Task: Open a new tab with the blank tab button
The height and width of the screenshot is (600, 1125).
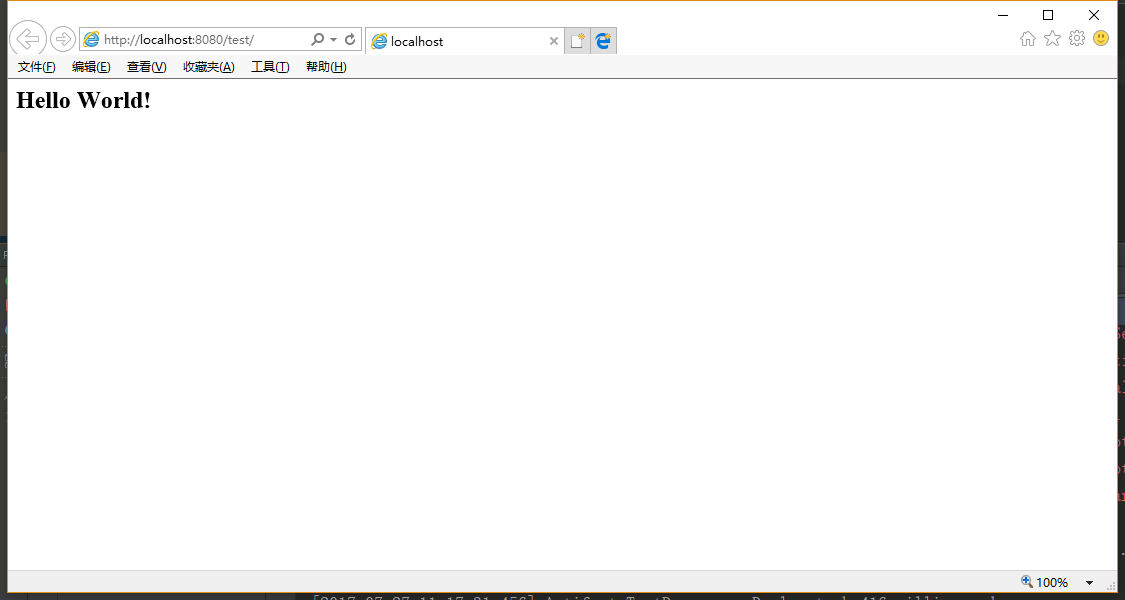Action: [x=577, y=41]
